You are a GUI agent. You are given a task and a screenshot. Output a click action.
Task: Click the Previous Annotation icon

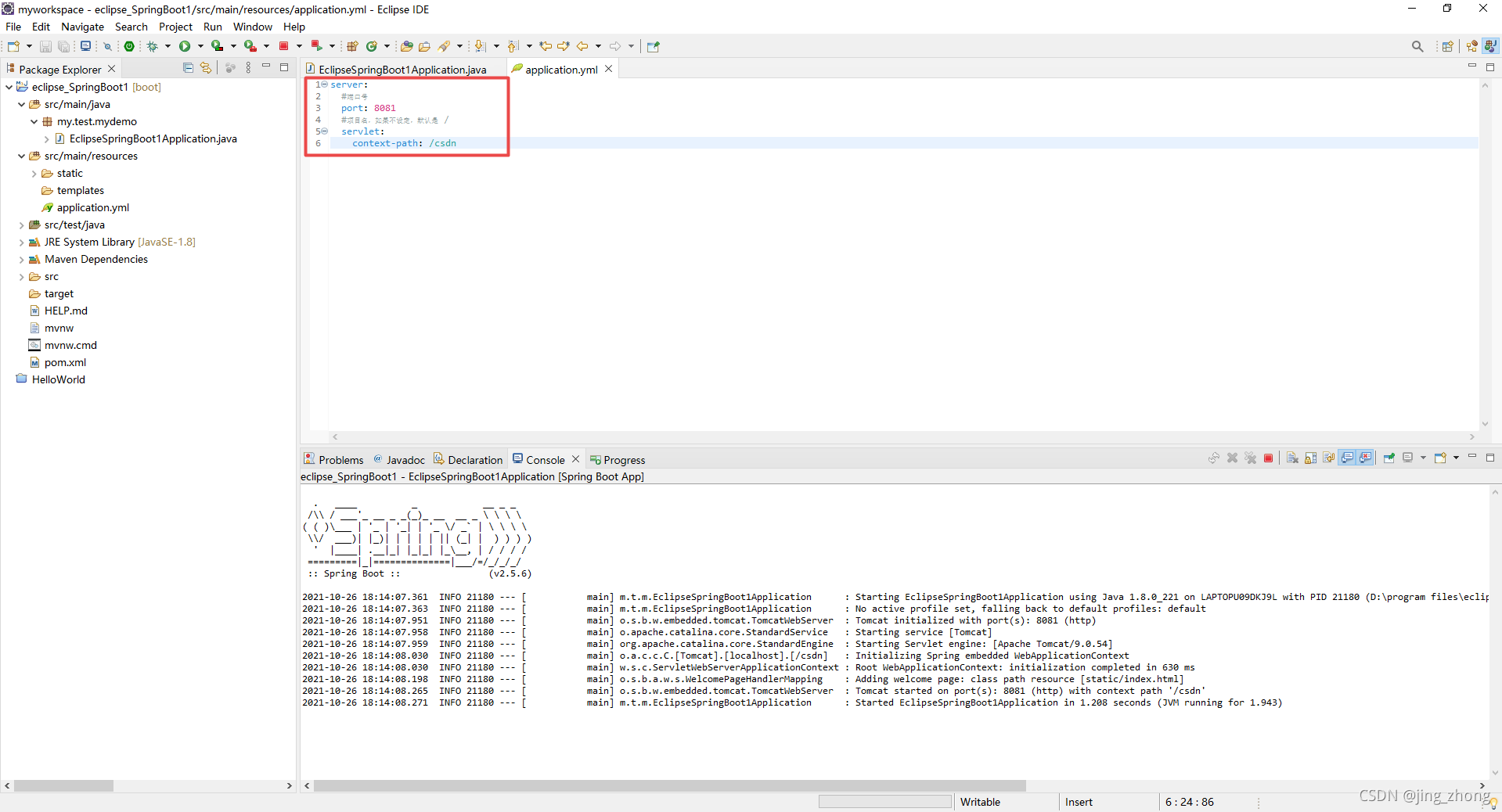[x=513, y=46]
